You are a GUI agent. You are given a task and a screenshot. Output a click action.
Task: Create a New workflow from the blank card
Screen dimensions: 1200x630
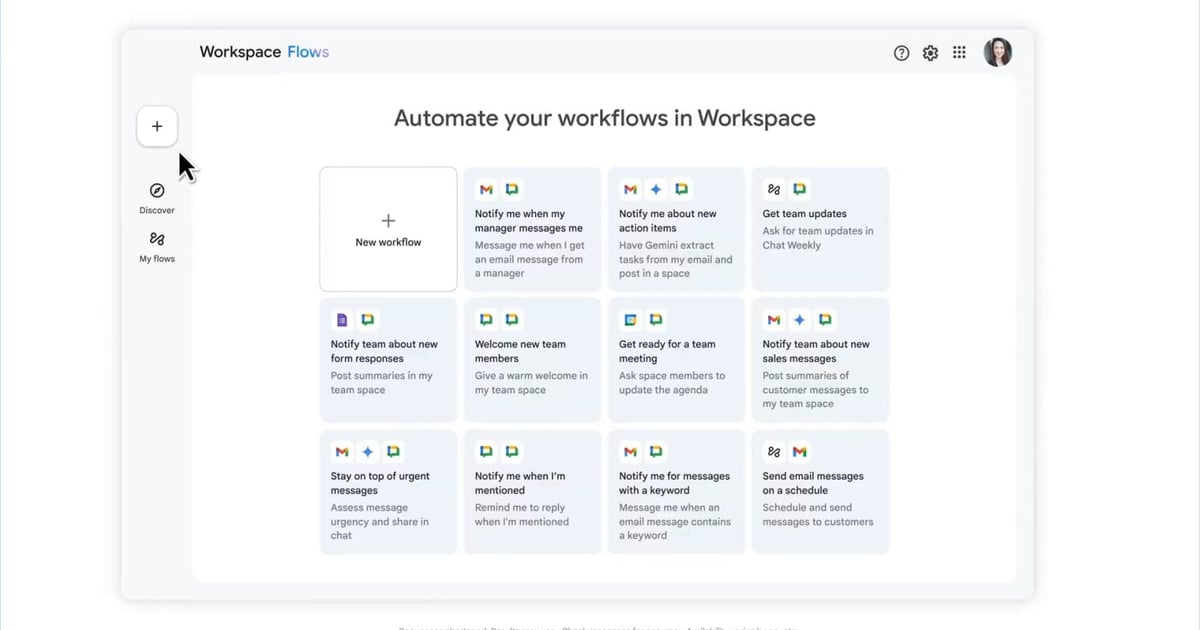pos(388,229)
